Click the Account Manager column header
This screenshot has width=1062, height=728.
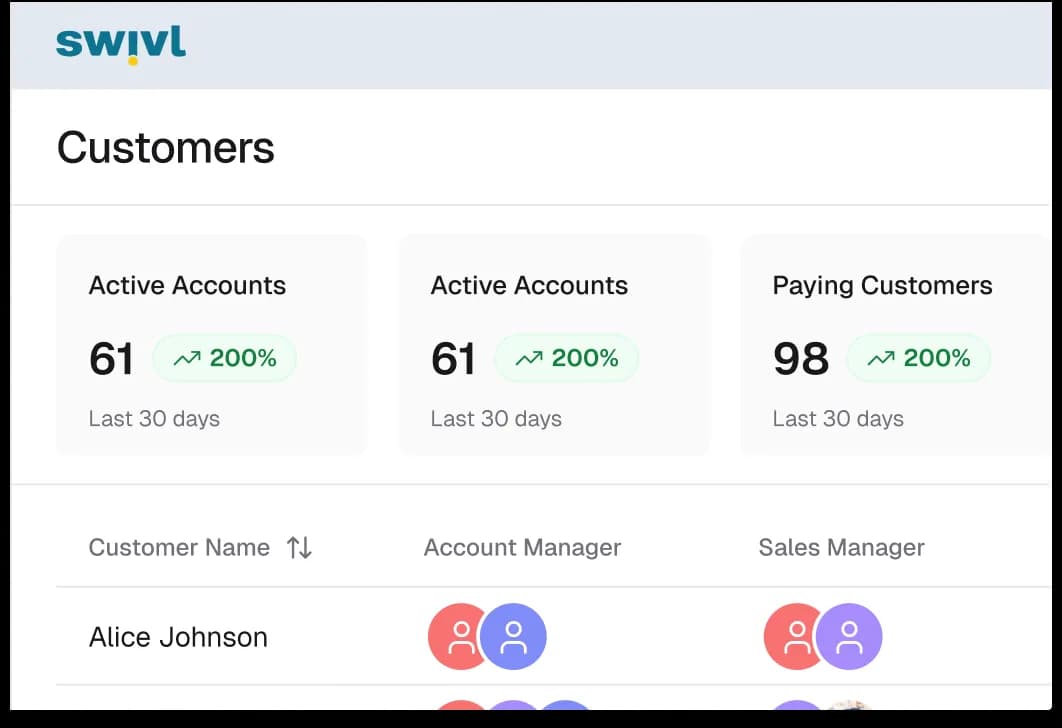coord(522,547)
